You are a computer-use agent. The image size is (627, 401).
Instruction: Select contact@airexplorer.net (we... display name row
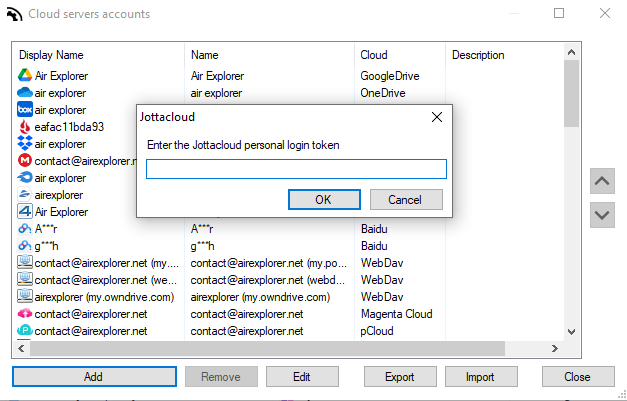(x=106, y=280)
